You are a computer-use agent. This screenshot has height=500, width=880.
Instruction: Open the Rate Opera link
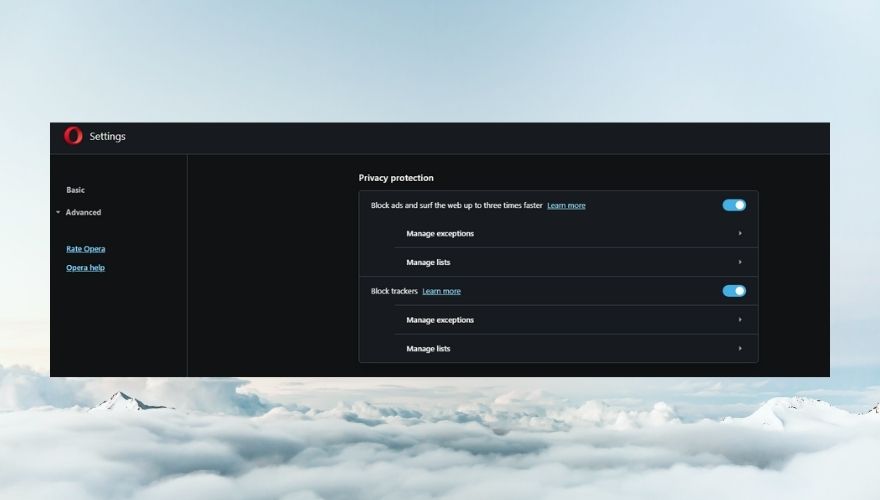pos(85,249)
